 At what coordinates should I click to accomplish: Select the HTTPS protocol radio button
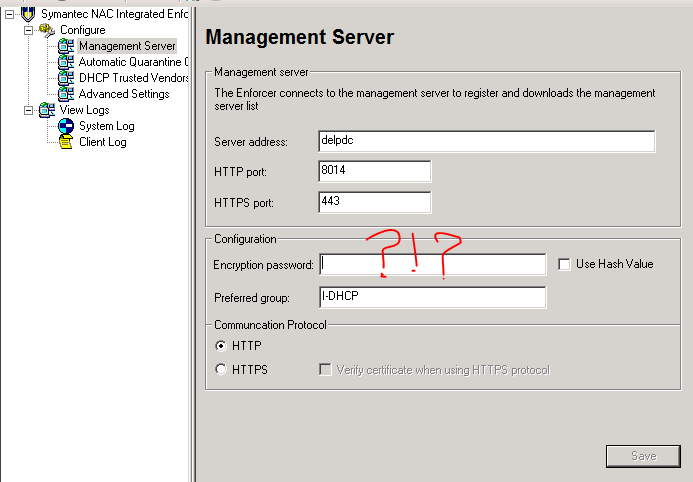[x=221, y=369]
